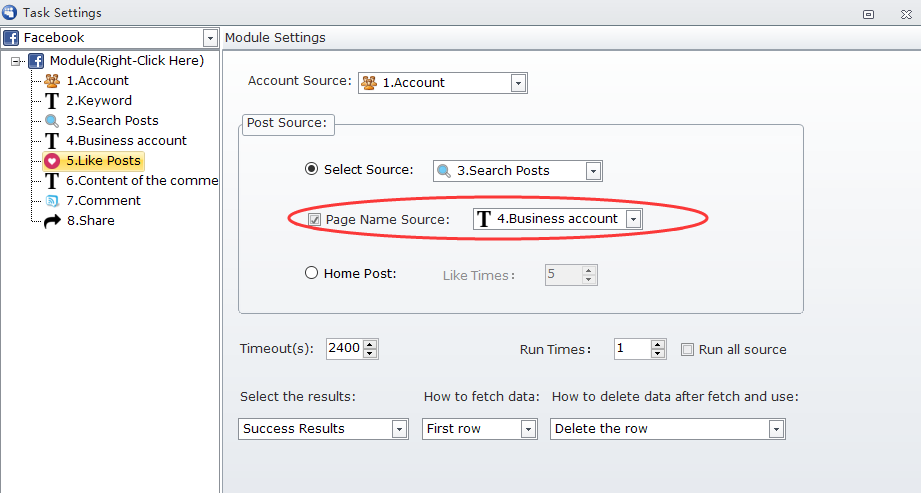Click the Share arrow icon
Image resolution: width=921 pixels, height=493 pixels.
pos(52,221)
